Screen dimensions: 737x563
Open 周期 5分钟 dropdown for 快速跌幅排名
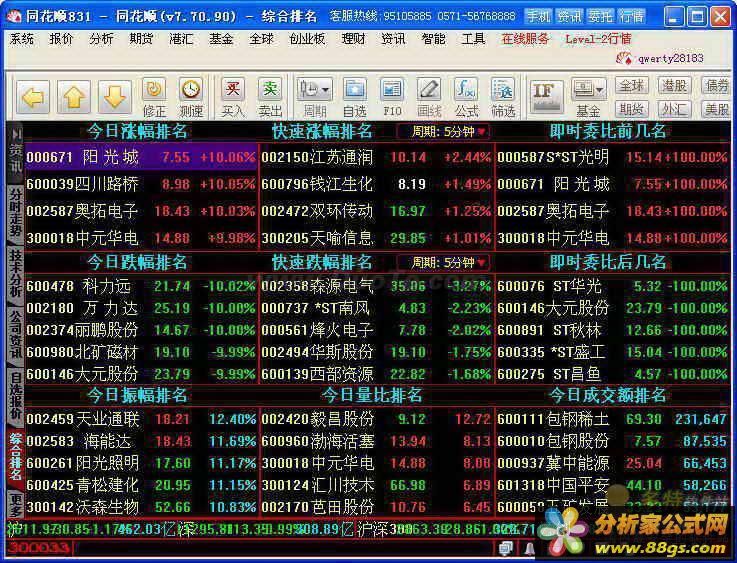click(x=443, y=262)
